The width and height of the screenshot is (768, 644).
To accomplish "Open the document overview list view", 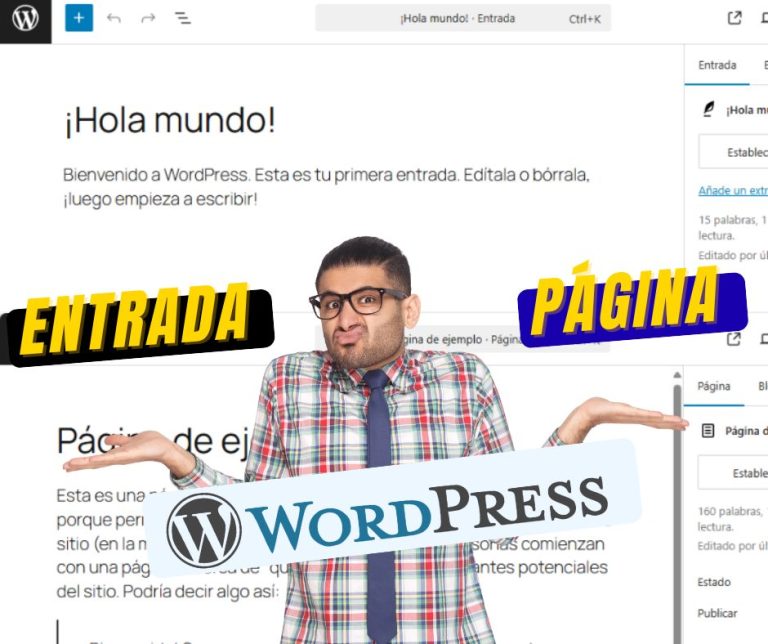I will coord(183,19).
